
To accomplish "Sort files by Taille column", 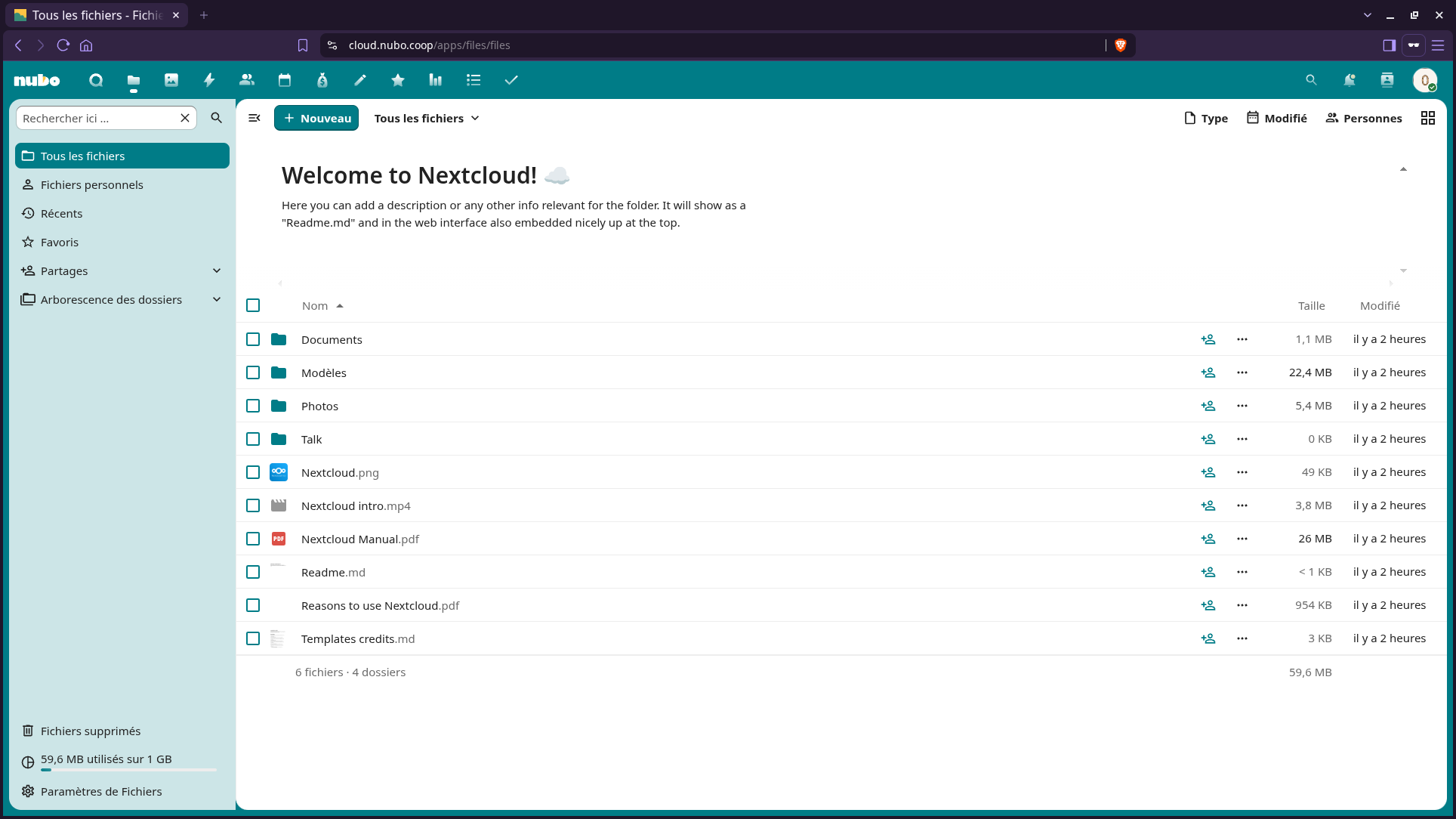I will click(1311, 305).
